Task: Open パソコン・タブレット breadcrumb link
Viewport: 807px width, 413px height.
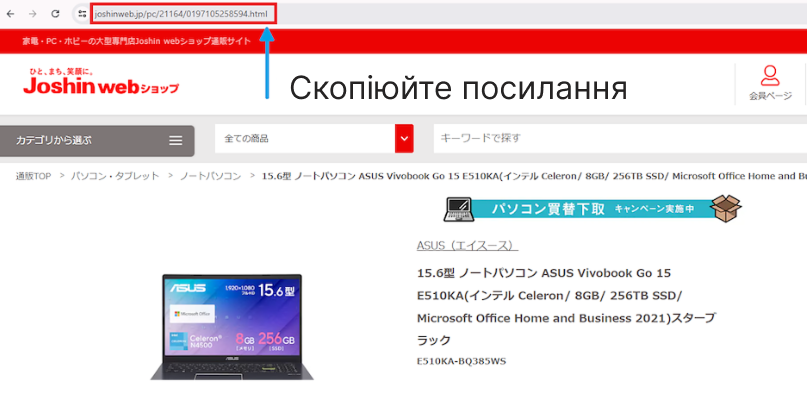Action: (115, 176)
